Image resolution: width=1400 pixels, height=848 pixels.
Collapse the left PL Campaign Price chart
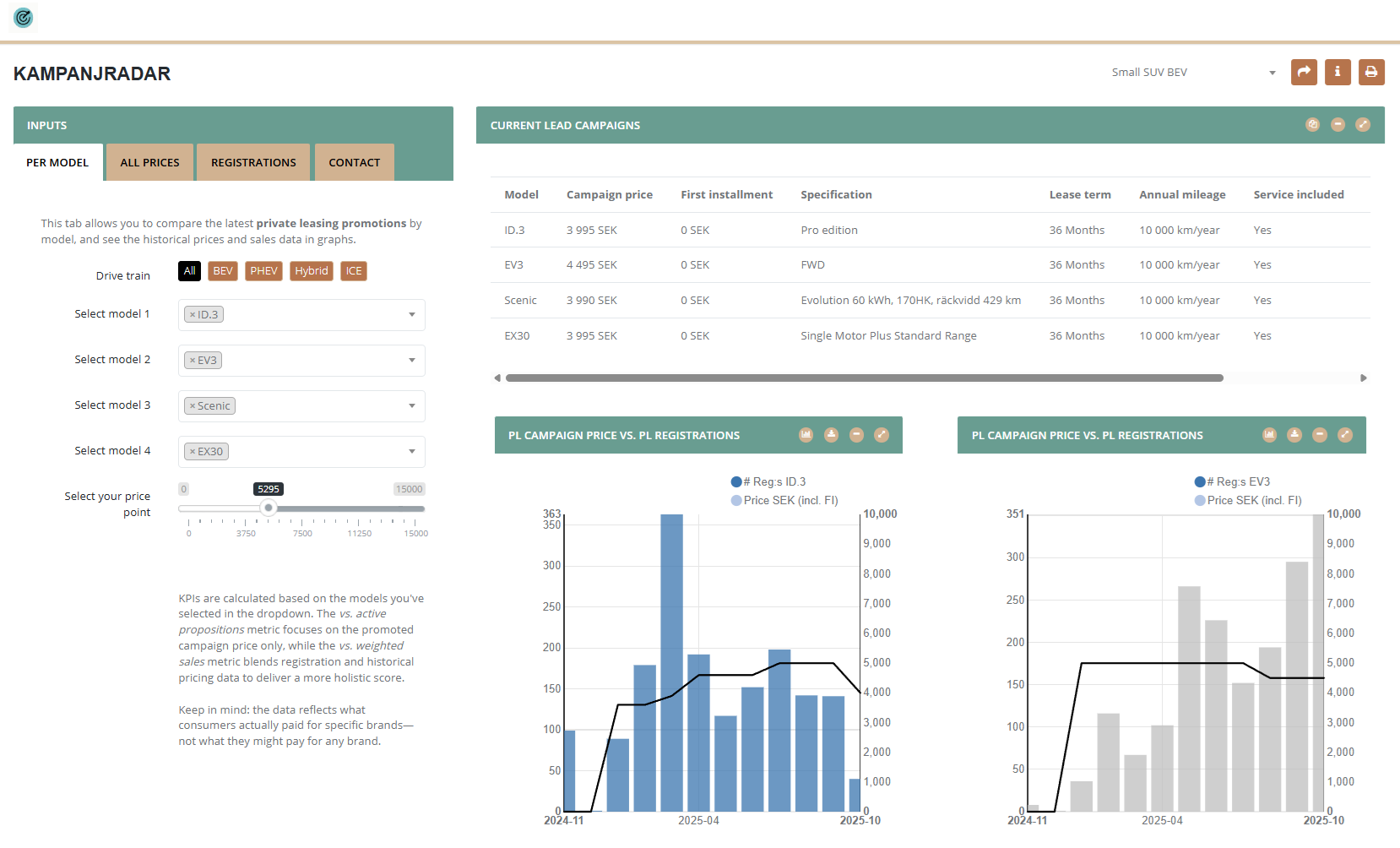coord(856,435)
